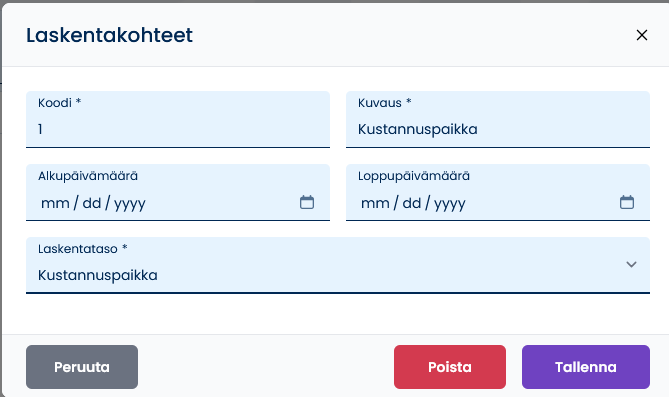Cancel with the gray Peruuta button
Screen dimensions: 669x397
coord(82,367)
